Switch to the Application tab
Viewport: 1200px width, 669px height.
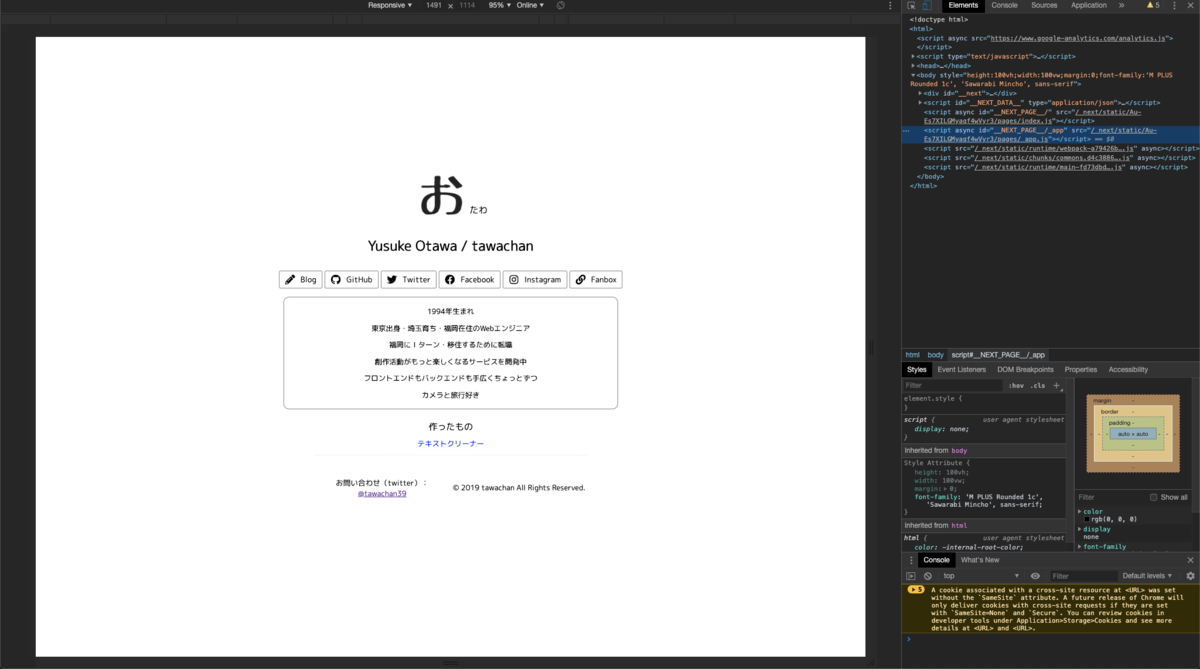[x=1089, y=5]
